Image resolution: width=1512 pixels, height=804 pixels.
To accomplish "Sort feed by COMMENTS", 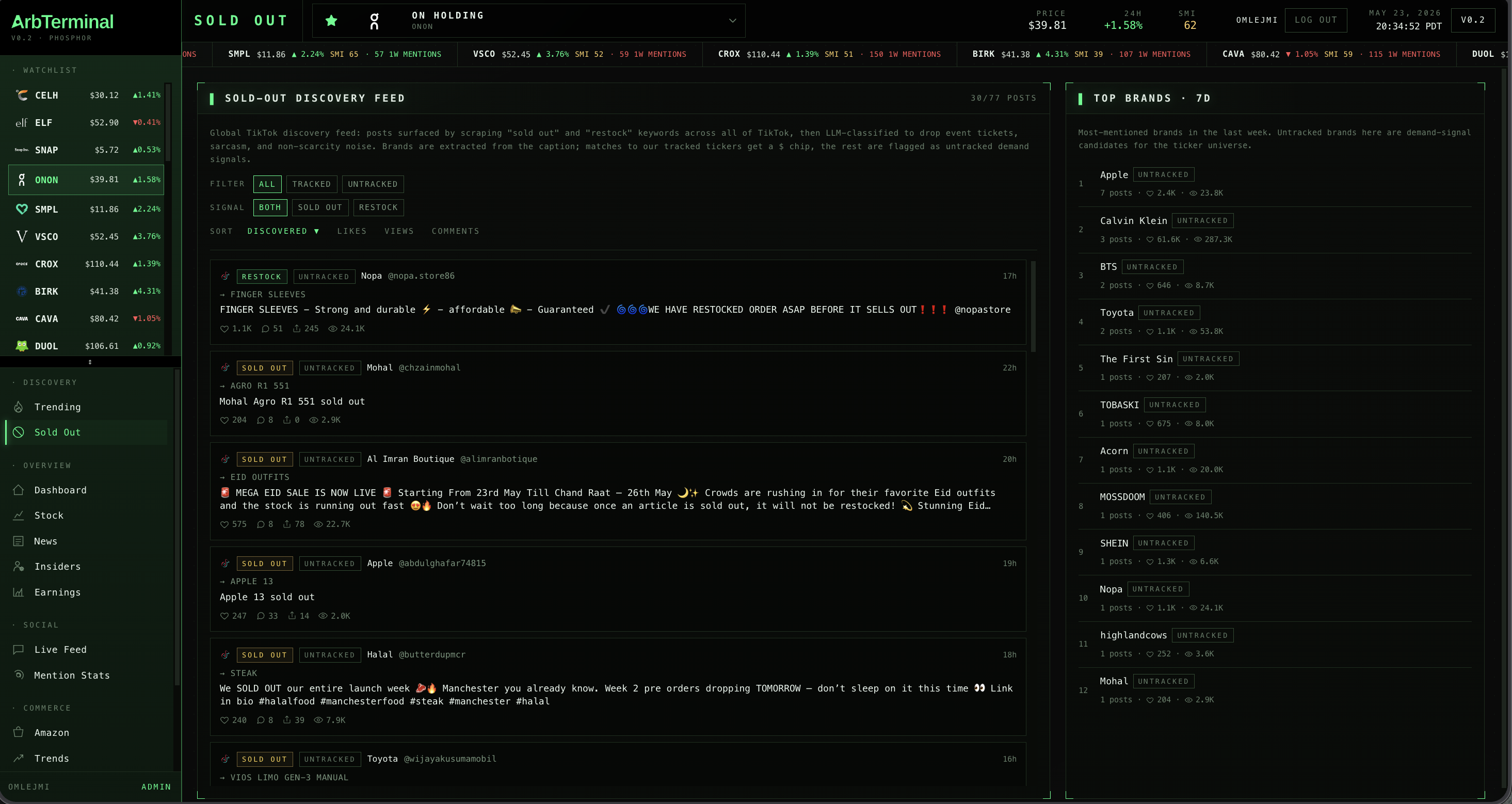I will (x=456, y=231).
